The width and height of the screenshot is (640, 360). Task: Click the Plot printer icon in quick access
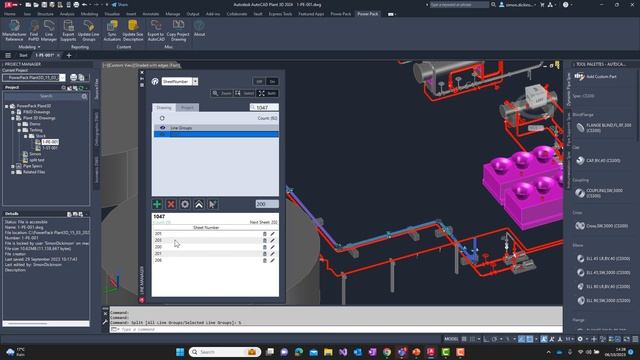[x=76, y=4]
